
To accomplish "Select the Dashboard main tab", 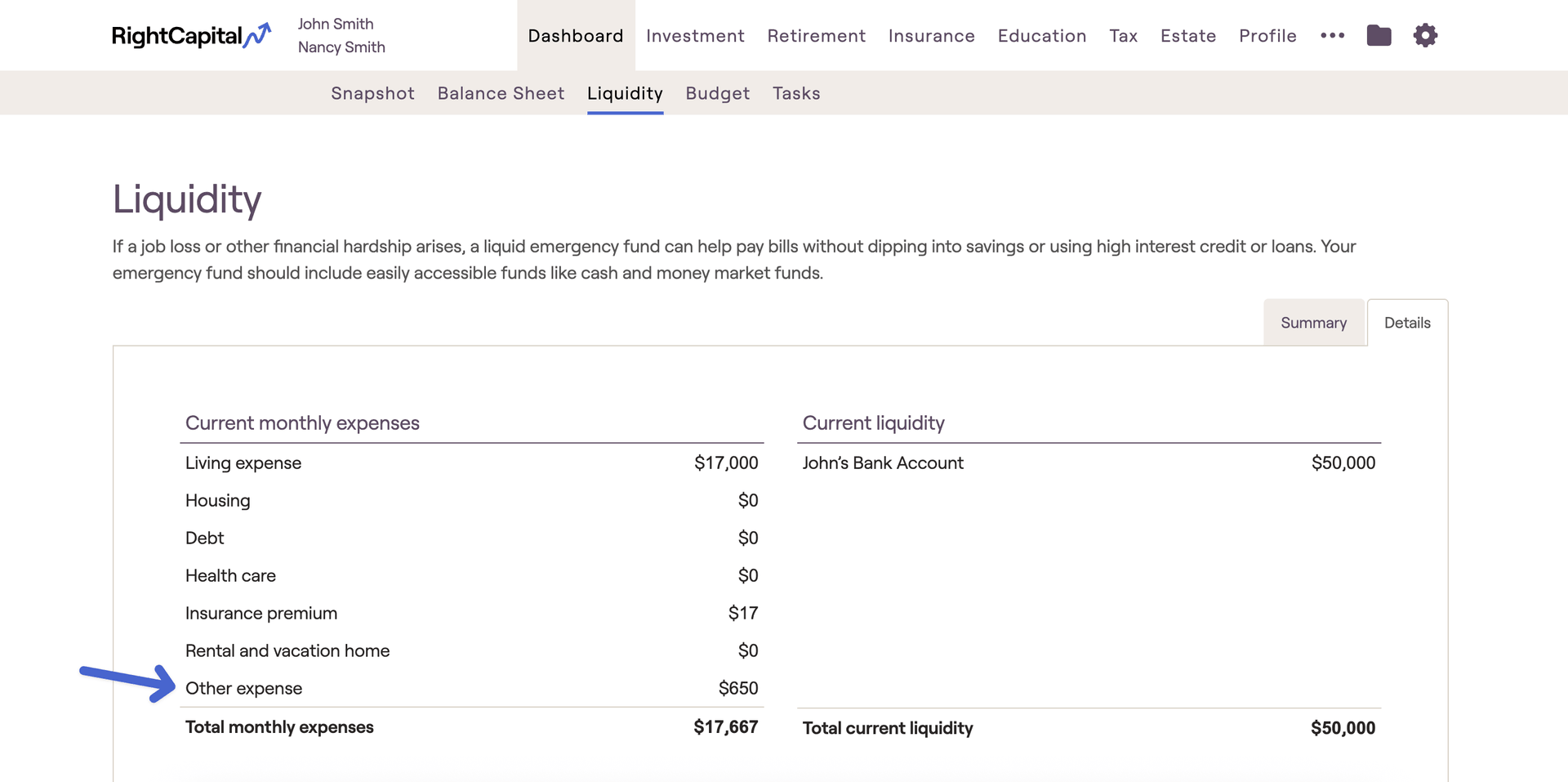I will click(x=576, y=36).
